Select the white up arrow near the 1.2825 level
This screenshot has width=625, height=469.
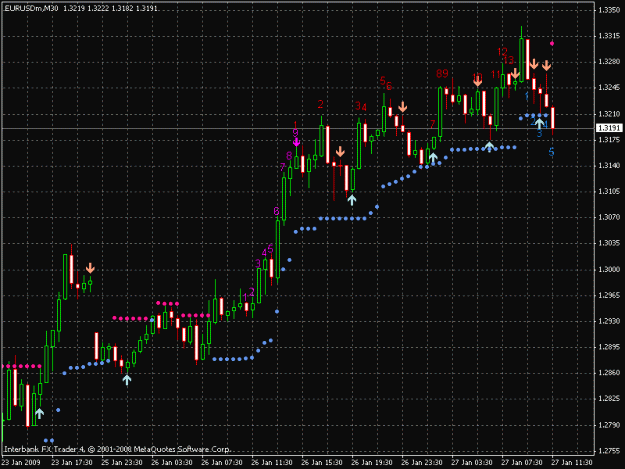(39, 413)
